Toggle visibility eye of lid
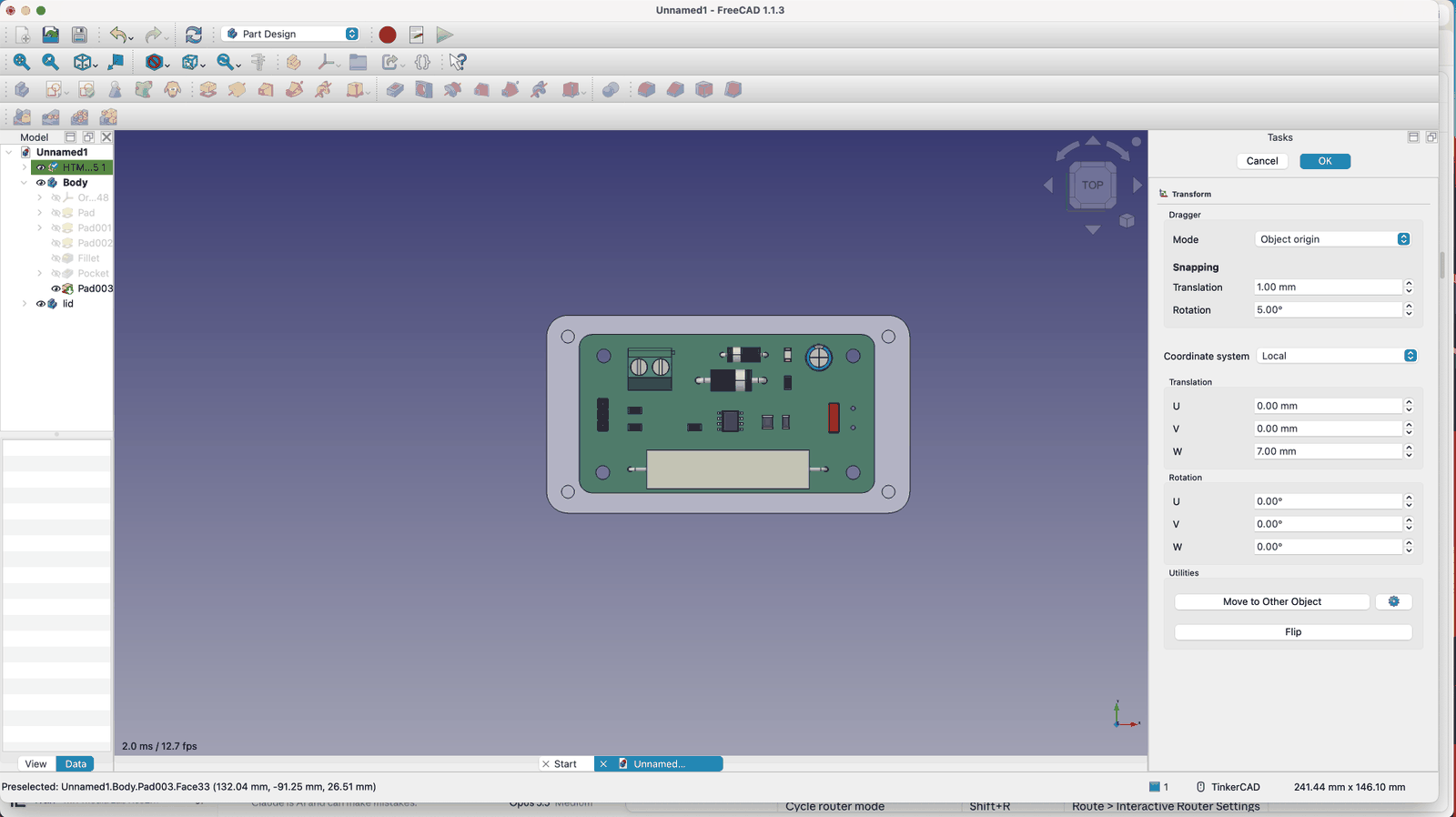1456x817 pixels. coord(40,304)
